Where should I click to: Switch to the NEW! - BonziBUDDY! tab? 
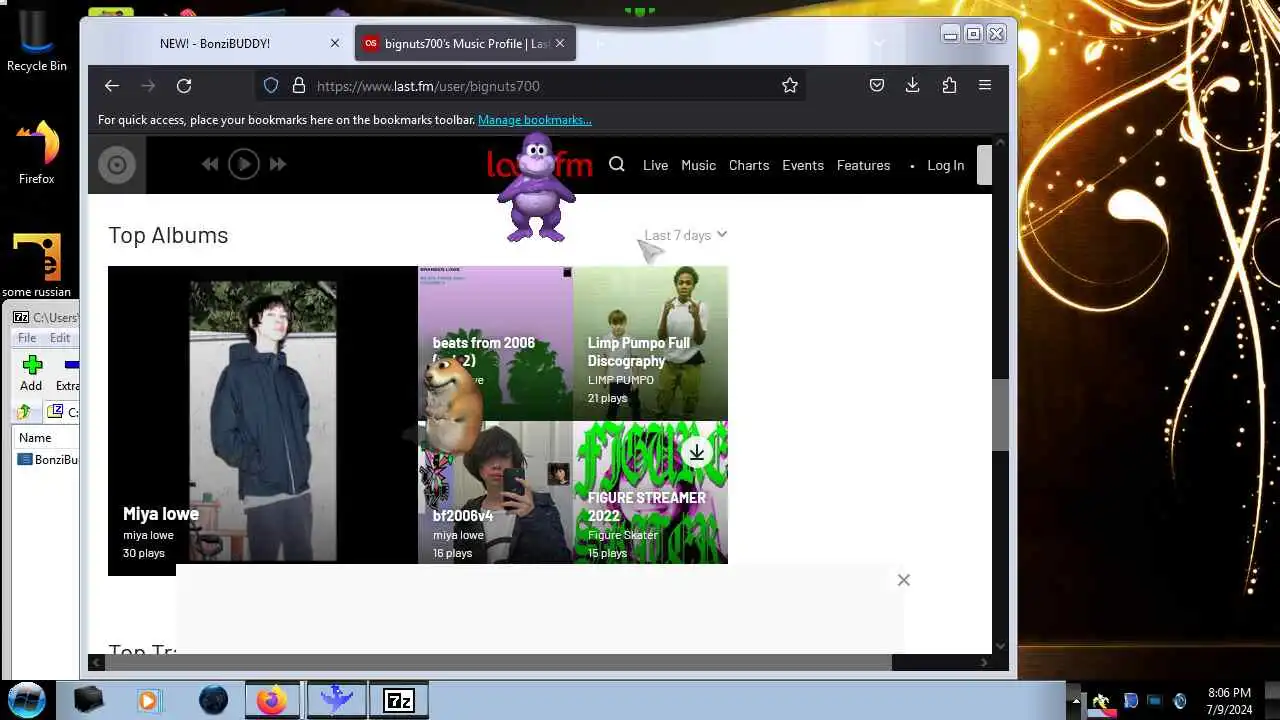(215, 44)
